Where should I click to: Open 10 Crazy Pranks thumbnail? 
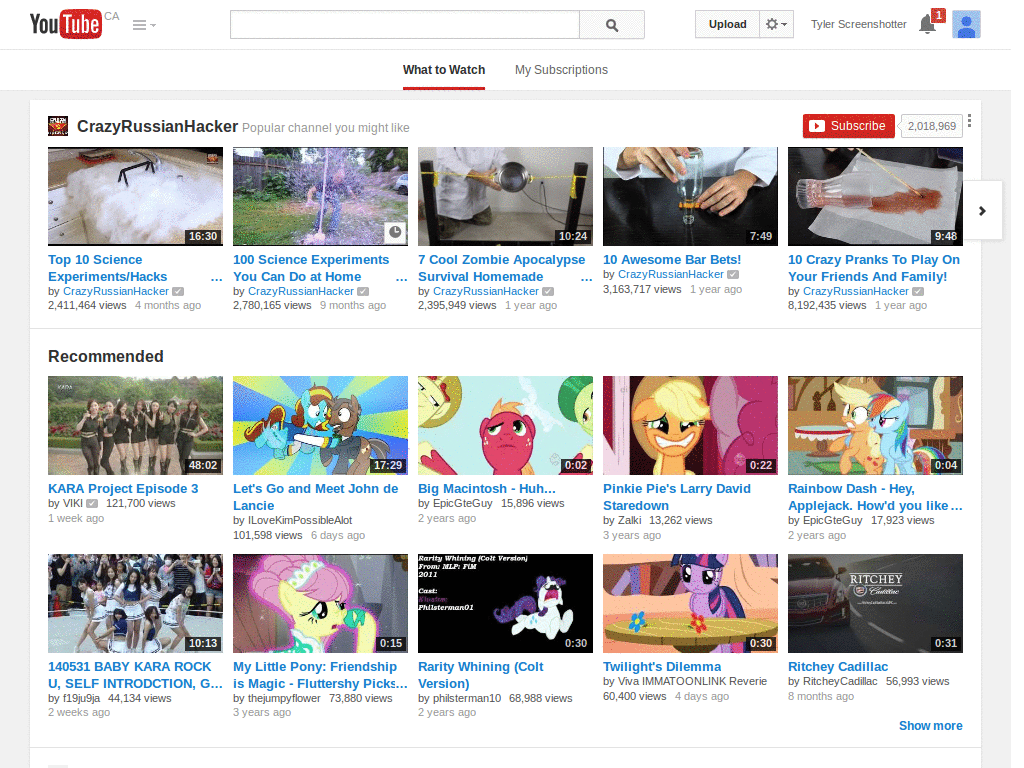(x=875, y=197)
